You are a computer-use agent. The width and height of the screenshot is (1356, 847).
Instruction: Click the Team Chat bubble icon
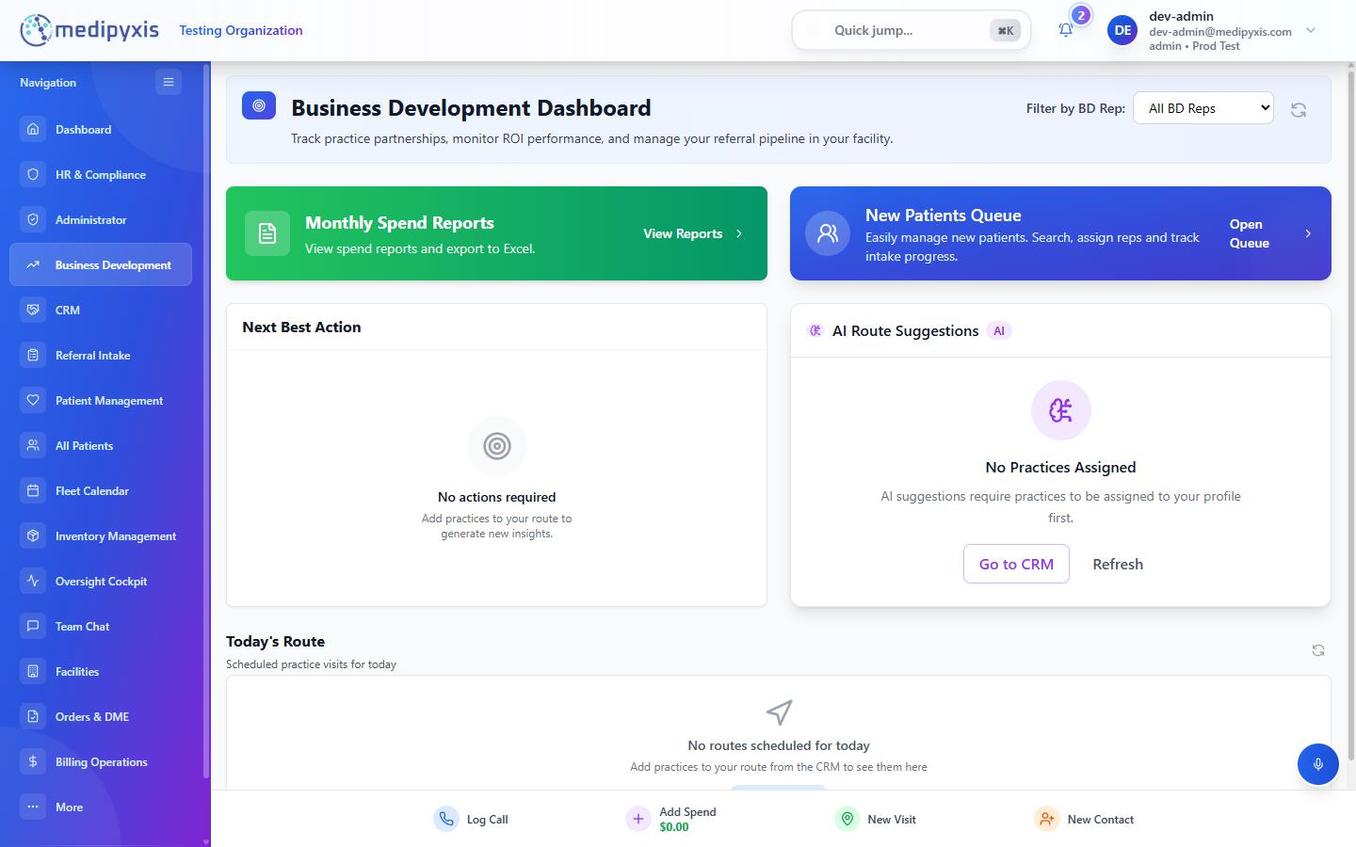coord(33,626)
